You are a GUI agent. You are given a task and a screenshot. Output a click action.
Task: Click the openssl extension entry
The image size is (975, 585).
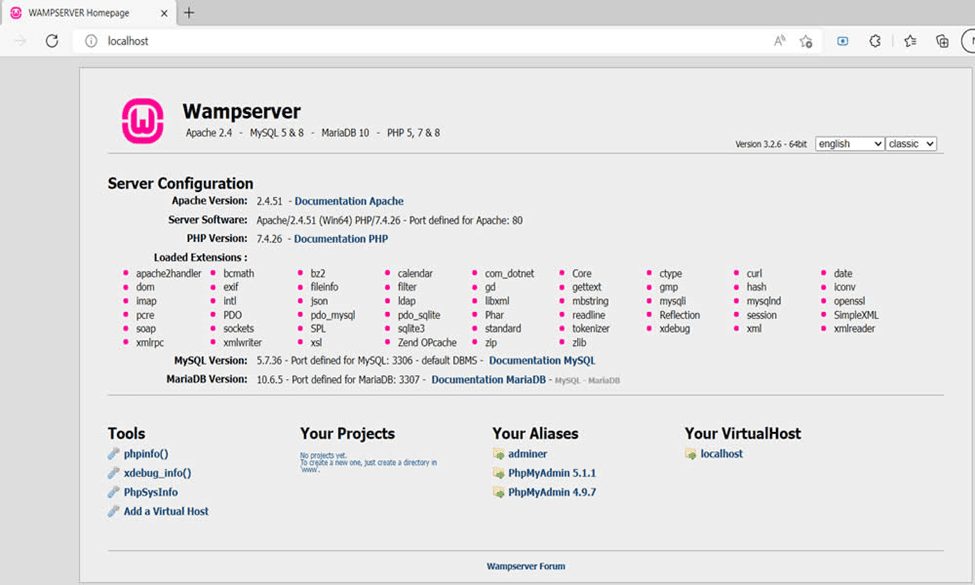pyautogui.click(x=849, y=301)
